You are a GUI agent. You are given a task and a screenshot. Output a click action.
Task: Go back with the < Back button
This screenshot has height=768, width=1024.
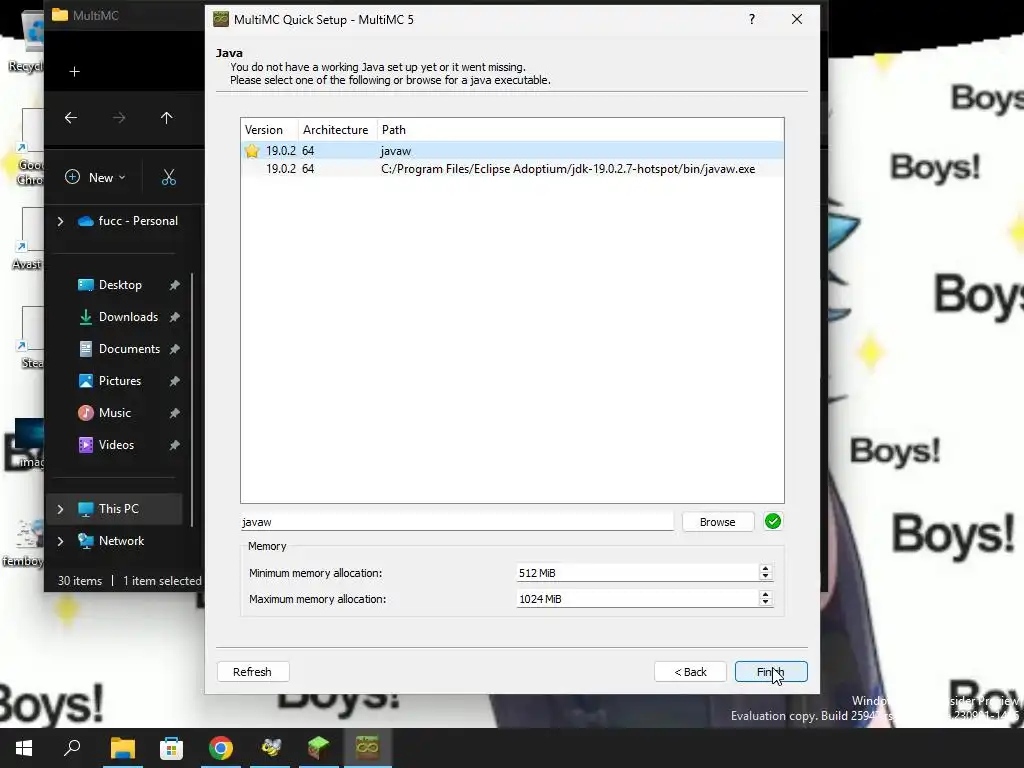[690, 671]
